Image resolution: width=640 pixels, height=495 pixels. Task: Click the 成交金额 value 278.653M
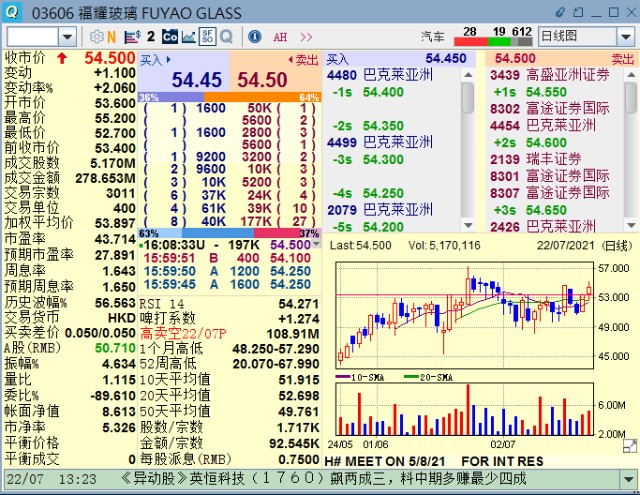105,178
